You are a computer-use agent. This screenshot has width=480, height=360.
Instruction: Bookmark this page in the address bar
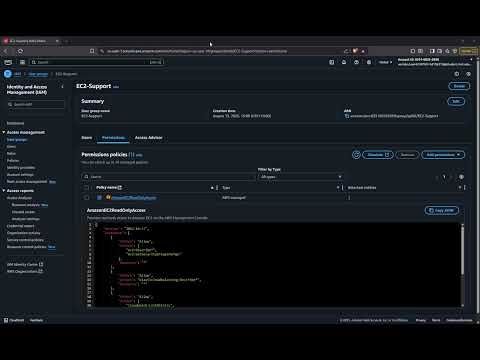(x=92, y=51)
